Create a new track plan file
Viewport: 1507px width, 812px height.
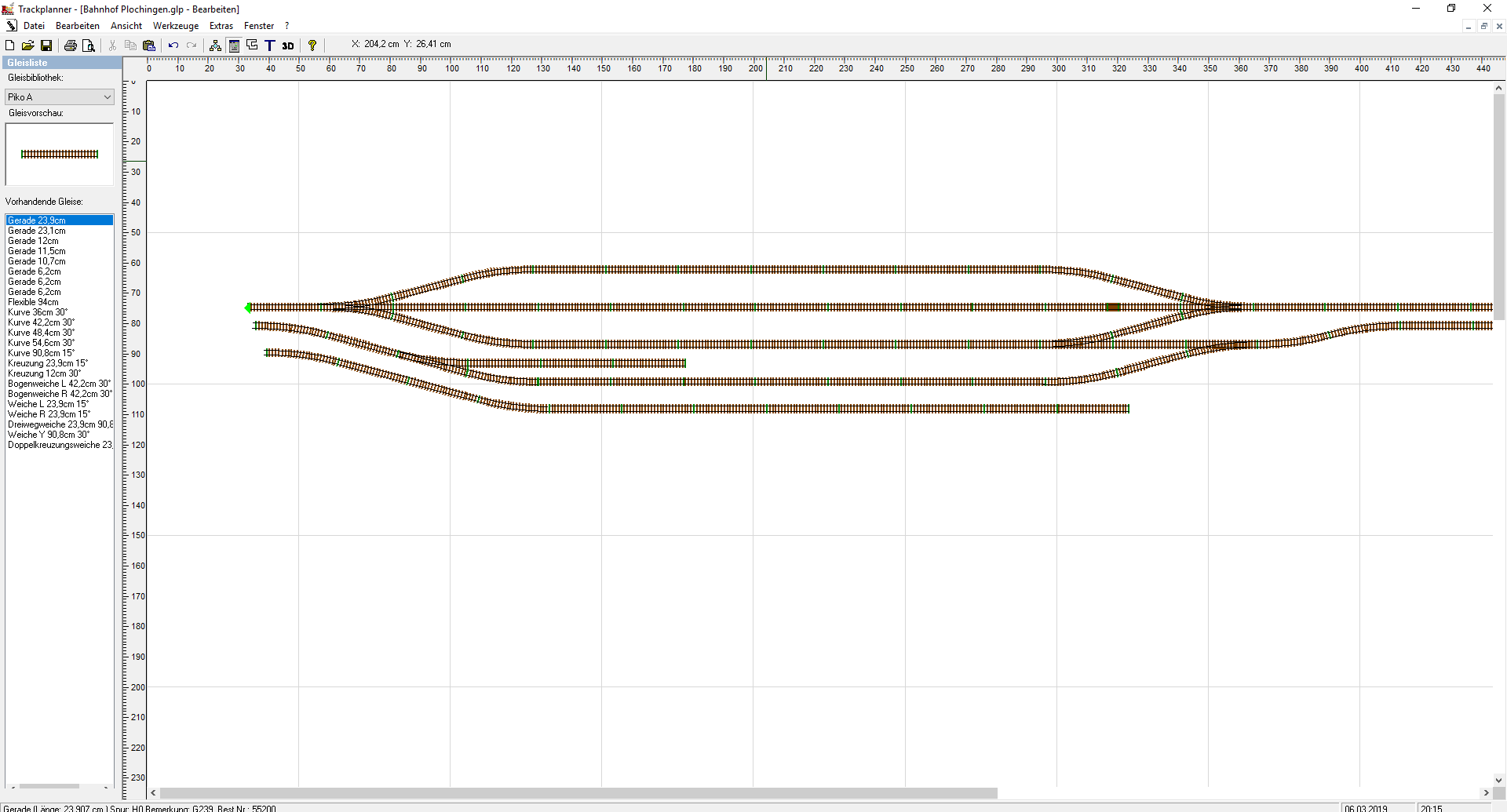pyautogui.click(x=10, y=46)
